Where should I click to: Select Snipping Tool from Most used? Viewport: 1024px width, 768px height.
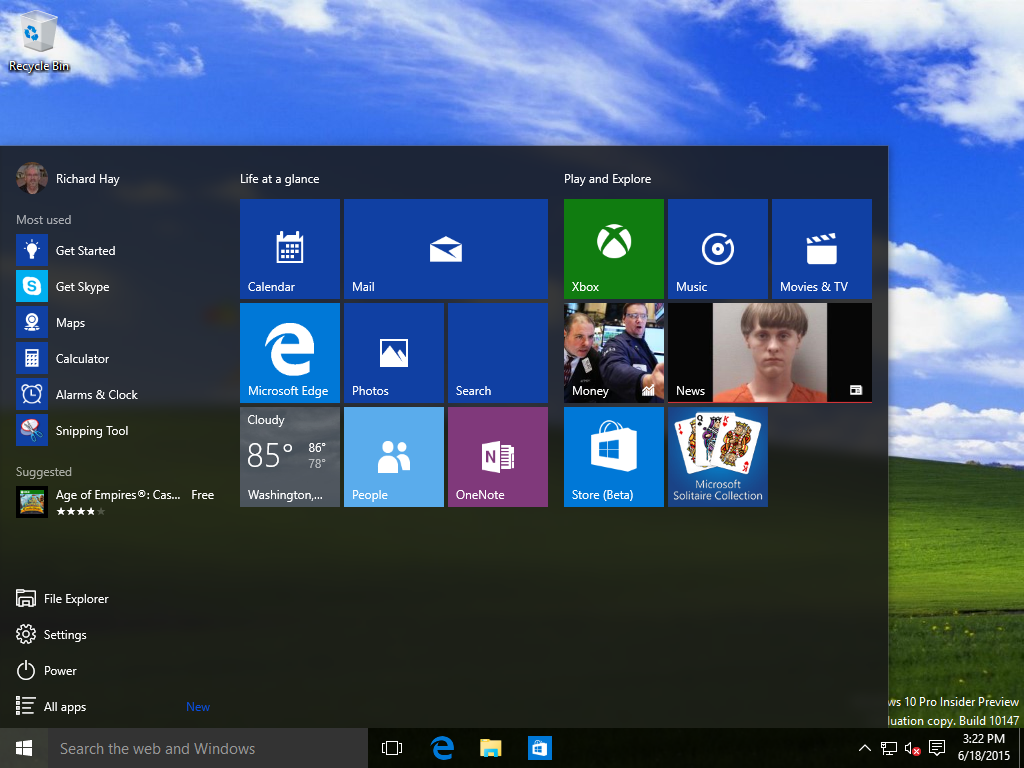coord(92,431)
